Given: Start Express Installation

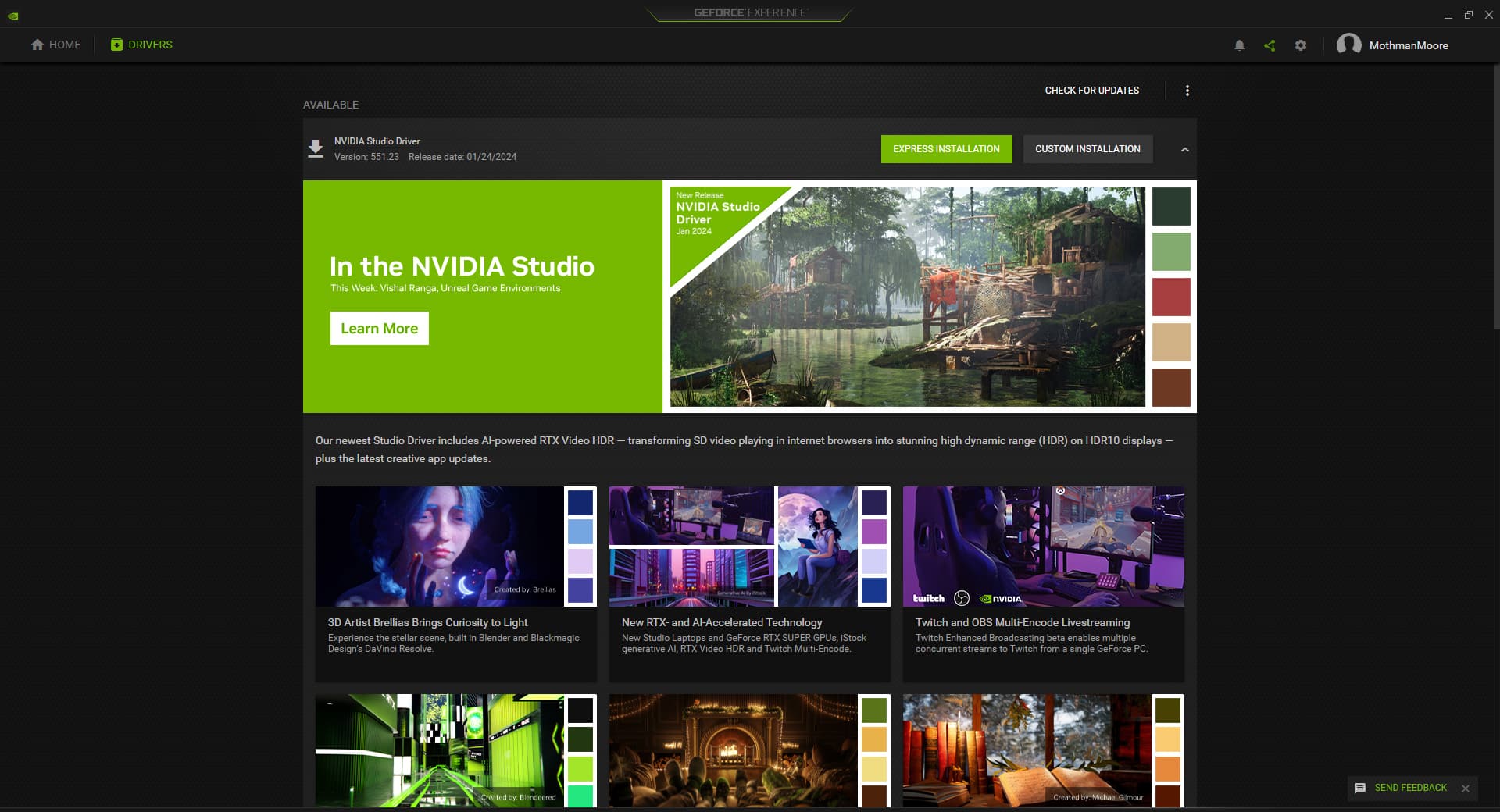Looking at the screenshot, I should click(946, 149).
